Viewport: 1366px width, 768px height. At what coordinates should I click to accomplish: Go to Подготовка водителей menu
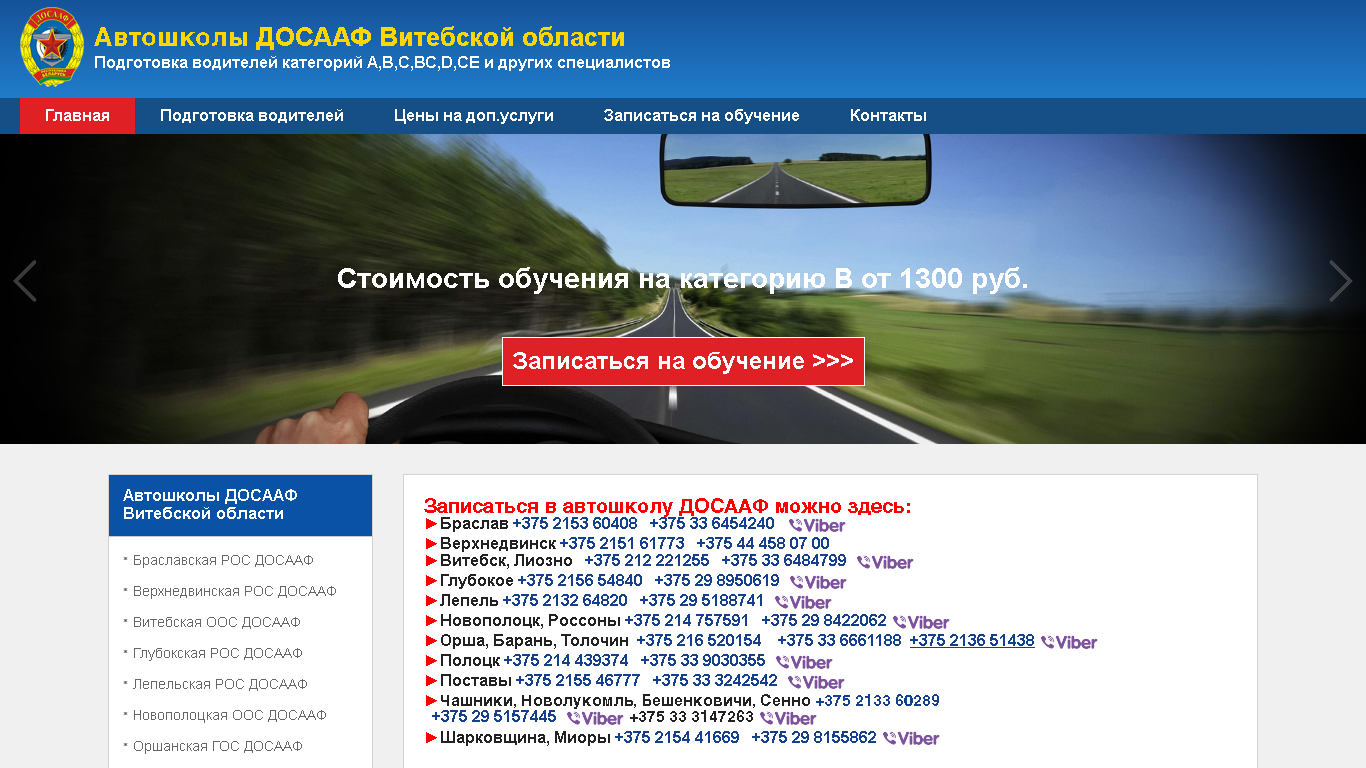pyautogui.click(x=252, y=116)
